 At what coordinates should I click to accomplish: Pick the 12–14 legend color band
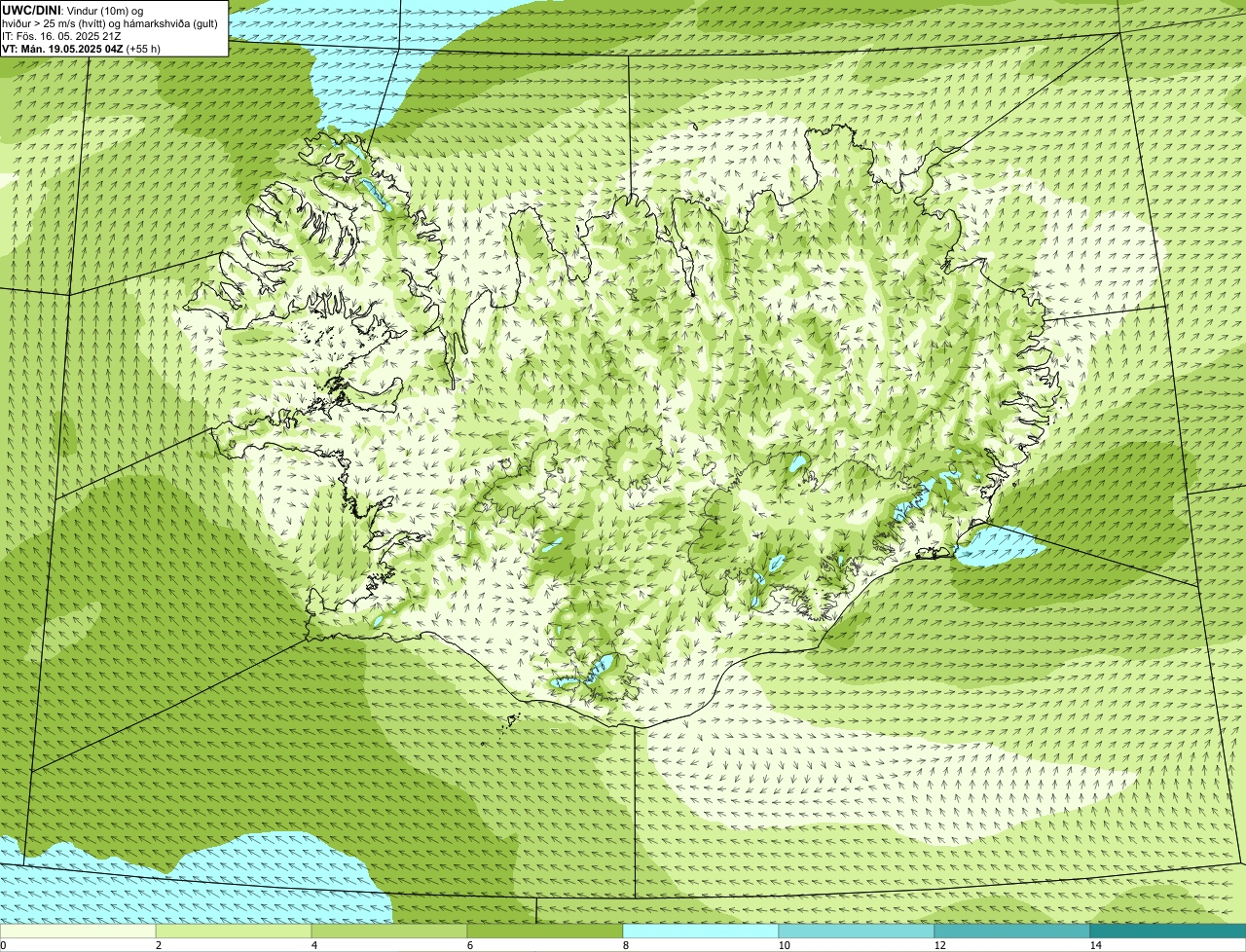coord(1012,931)
